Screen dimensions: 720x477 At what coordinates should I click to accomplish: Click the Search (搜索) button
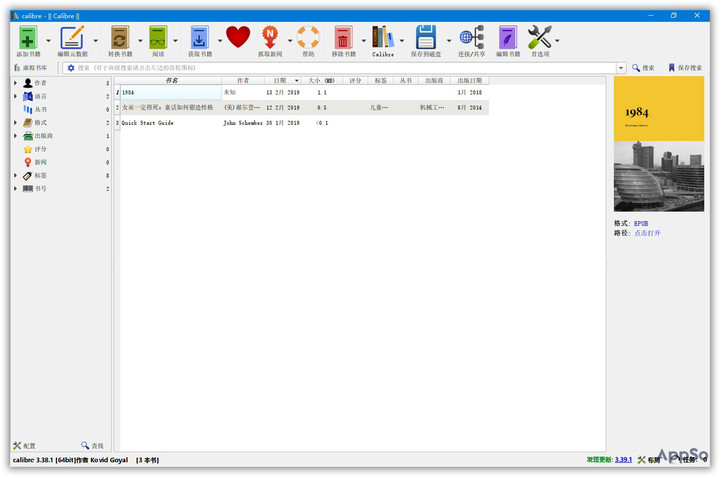(x=643, y=68)
